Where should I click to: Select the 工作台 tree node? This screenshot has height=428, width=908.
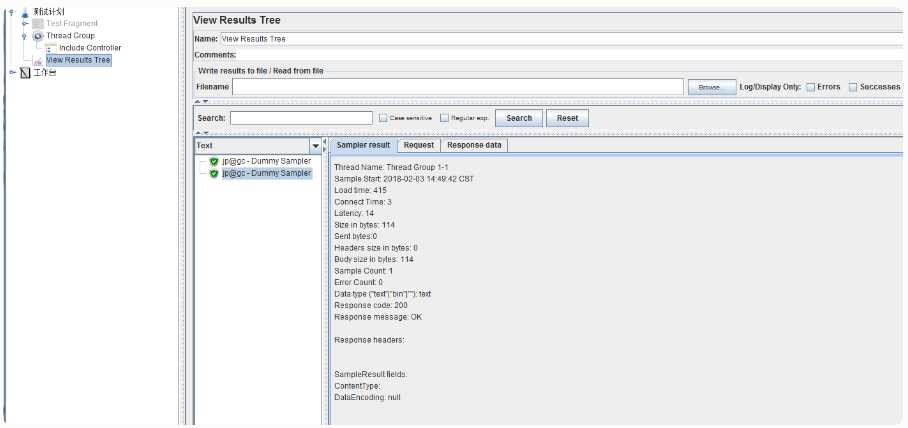coord(45,73)
